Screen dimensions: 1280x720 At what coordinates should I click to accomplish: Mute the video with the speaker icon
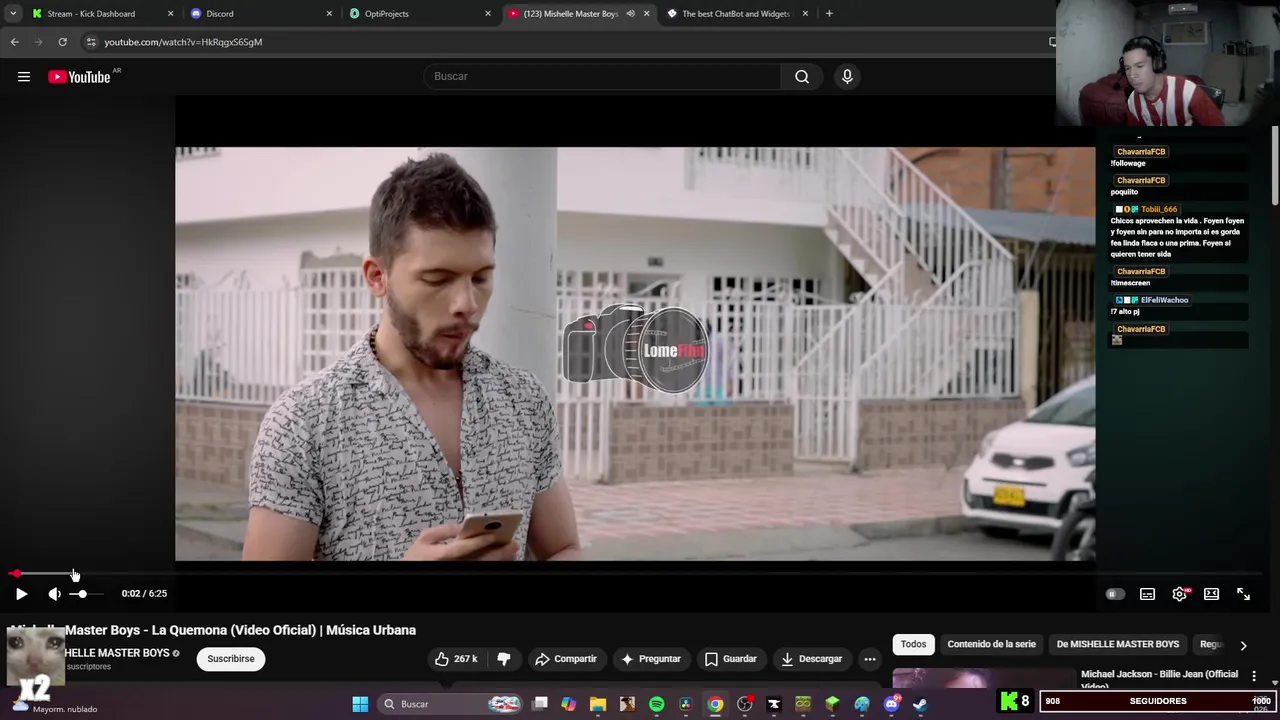tap(54, 594)
